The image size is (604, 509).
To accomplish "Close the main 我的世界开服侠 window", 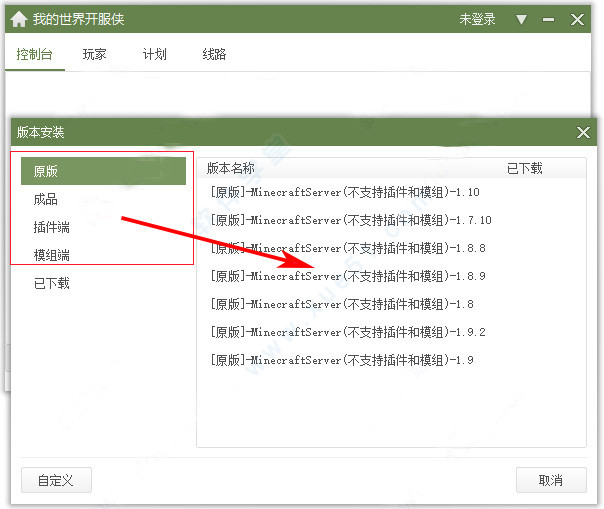I will [577, 19].
